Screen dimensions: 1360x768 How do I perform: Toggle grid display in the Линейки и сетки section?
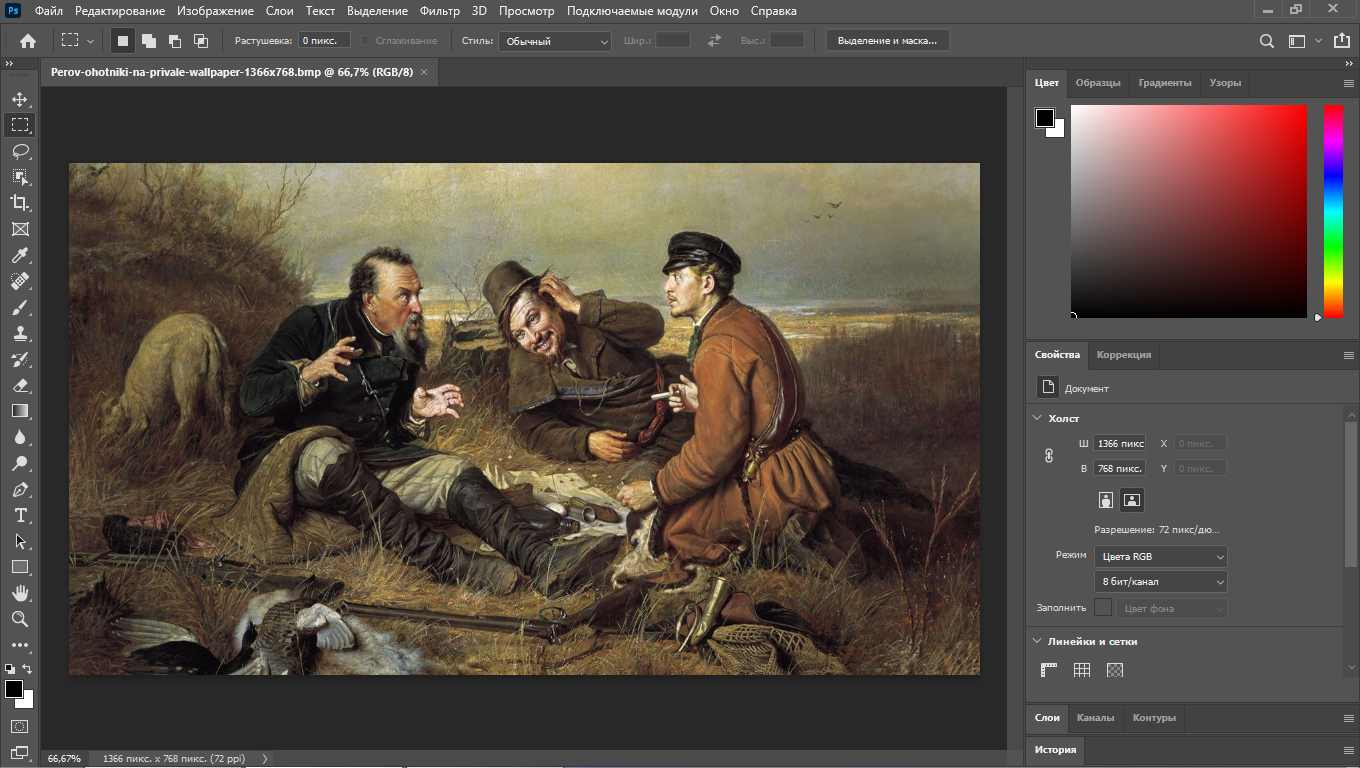(x=1082, y=670)
